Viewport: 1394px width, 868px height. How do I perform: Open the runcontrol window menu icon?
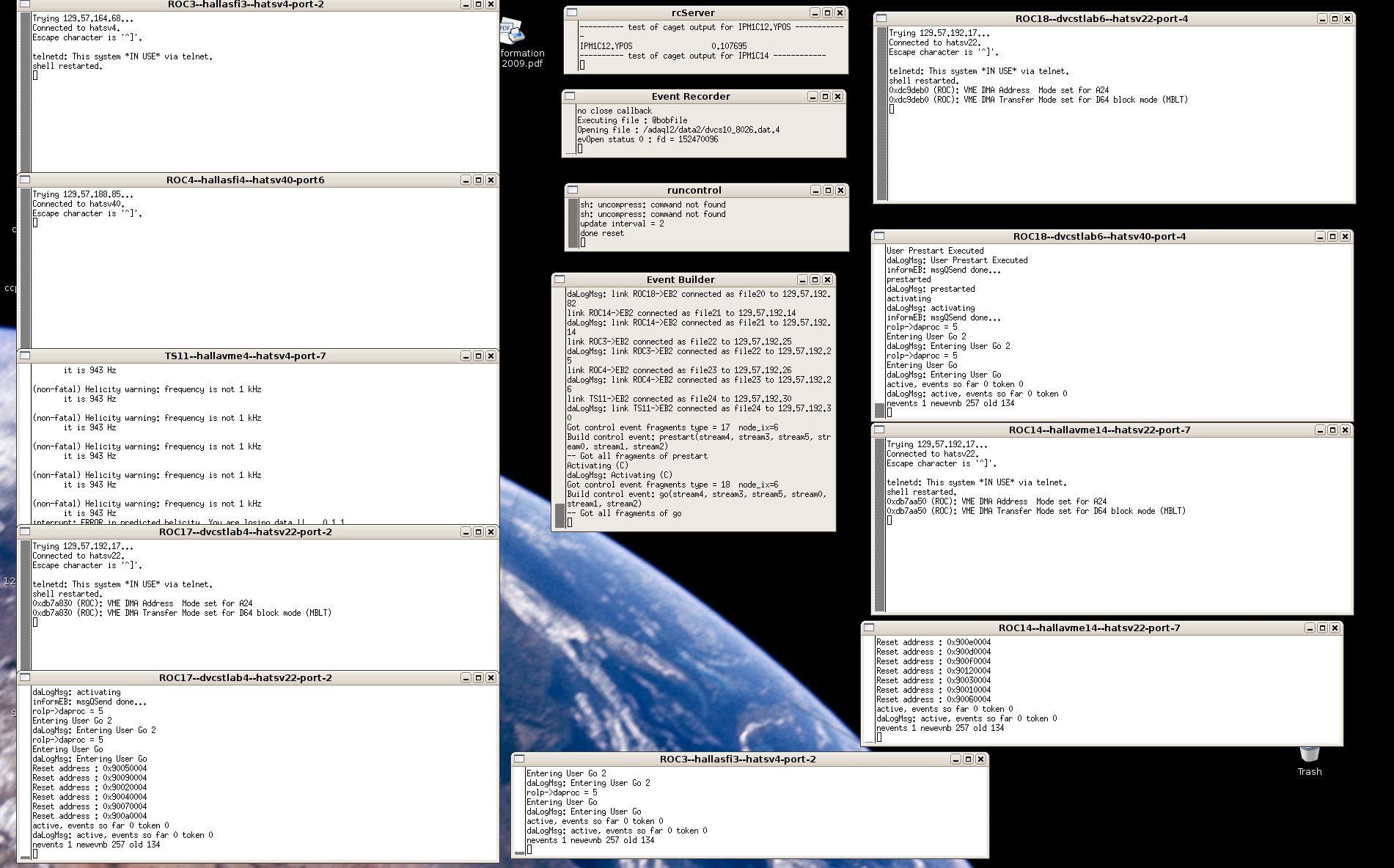[573, 190]
